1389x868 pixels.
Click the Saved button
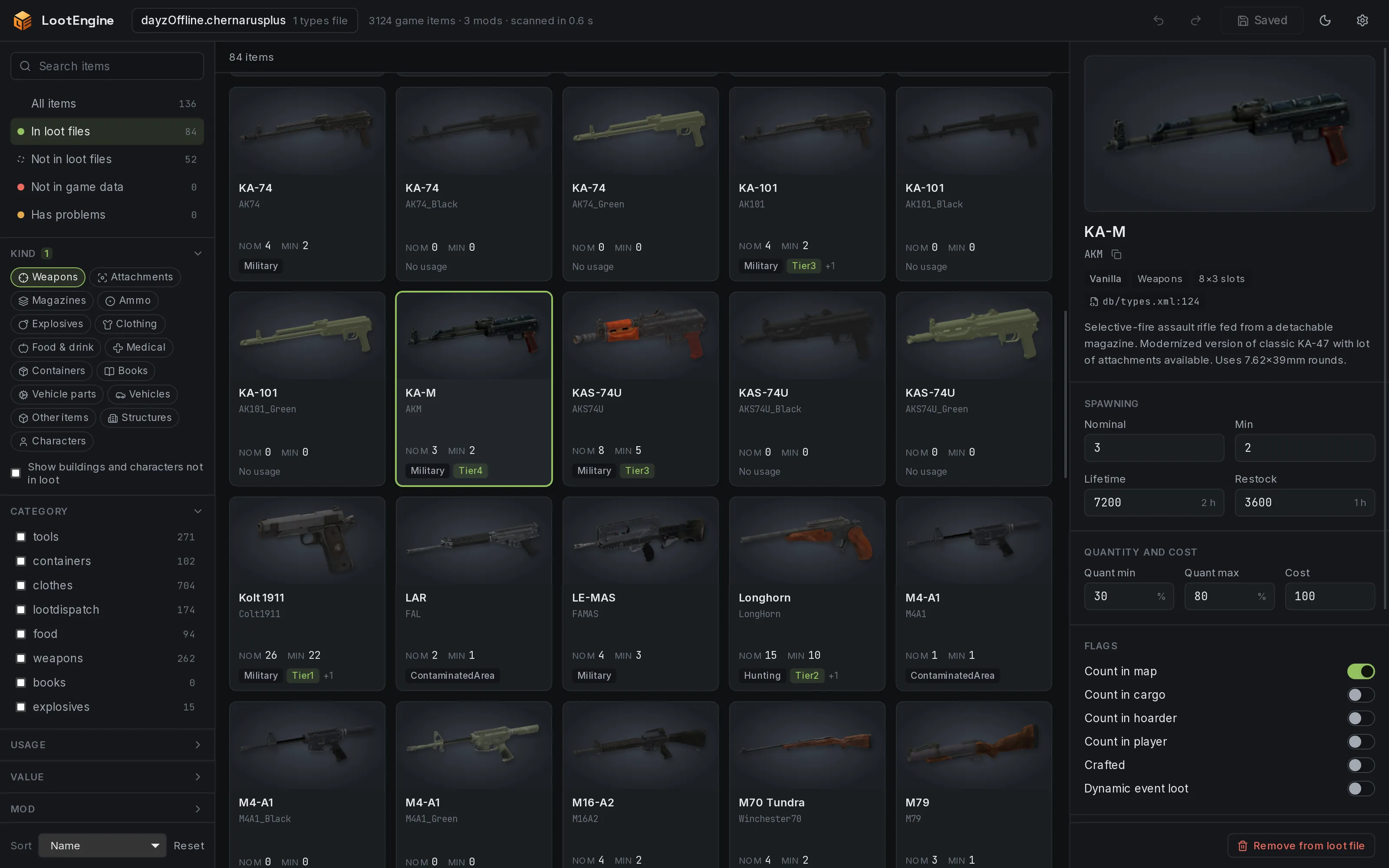1262,21
